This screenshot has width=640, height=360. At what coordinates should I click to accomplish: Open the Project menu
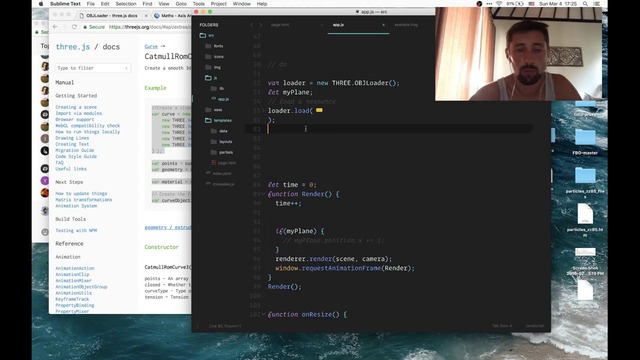[219, 4]
